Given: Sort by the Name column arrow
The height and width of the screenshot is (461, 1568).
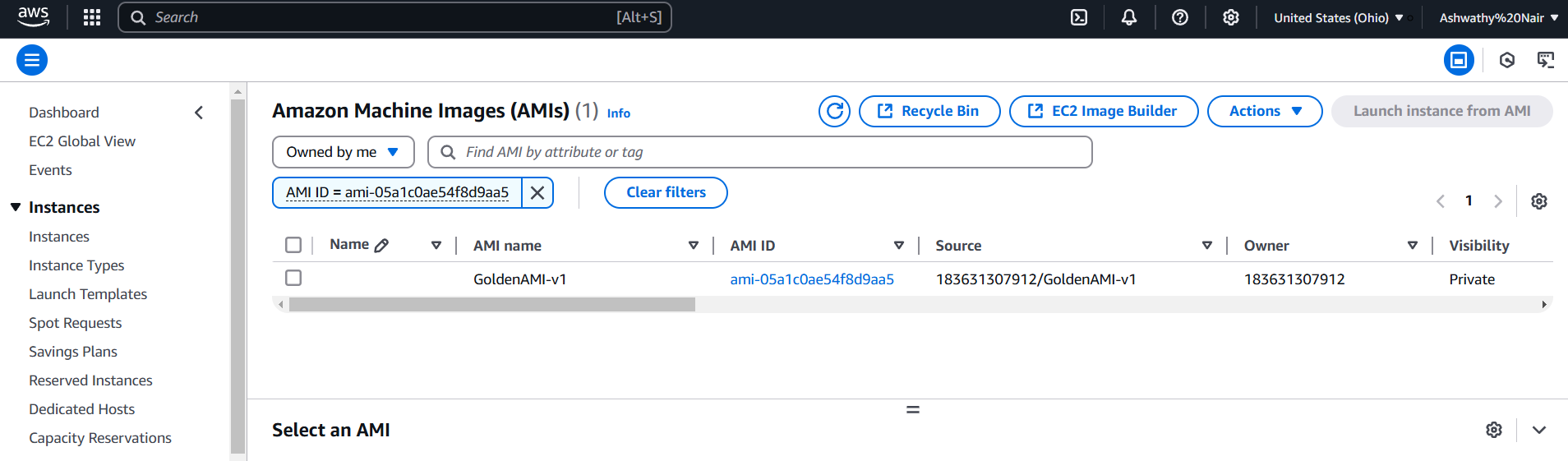Looking at the screenshot, I should (436, 245).
